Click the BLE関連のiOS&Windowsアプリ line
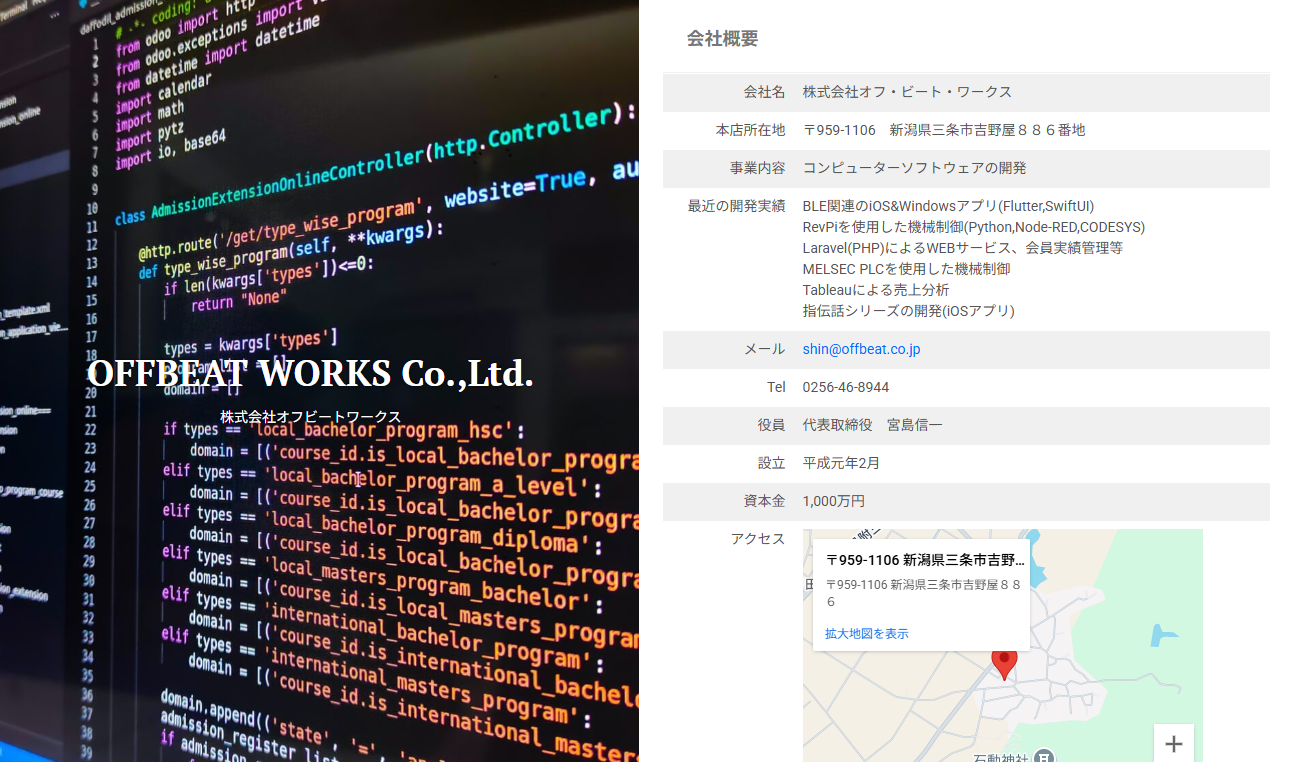Screen dimensions: 1290x762 point(950,206)
